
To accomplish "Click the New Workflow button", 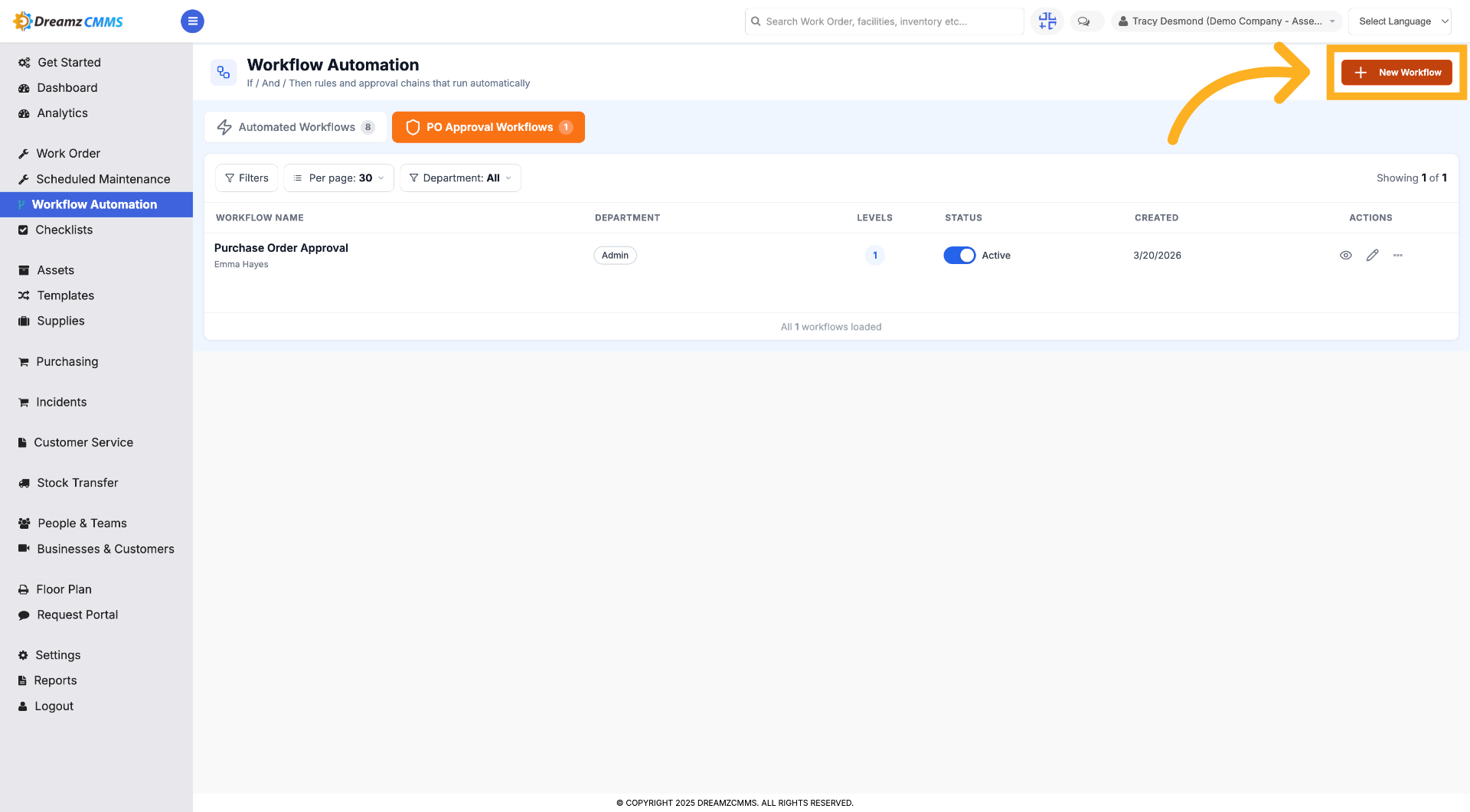I will (x=1396, y=73).
